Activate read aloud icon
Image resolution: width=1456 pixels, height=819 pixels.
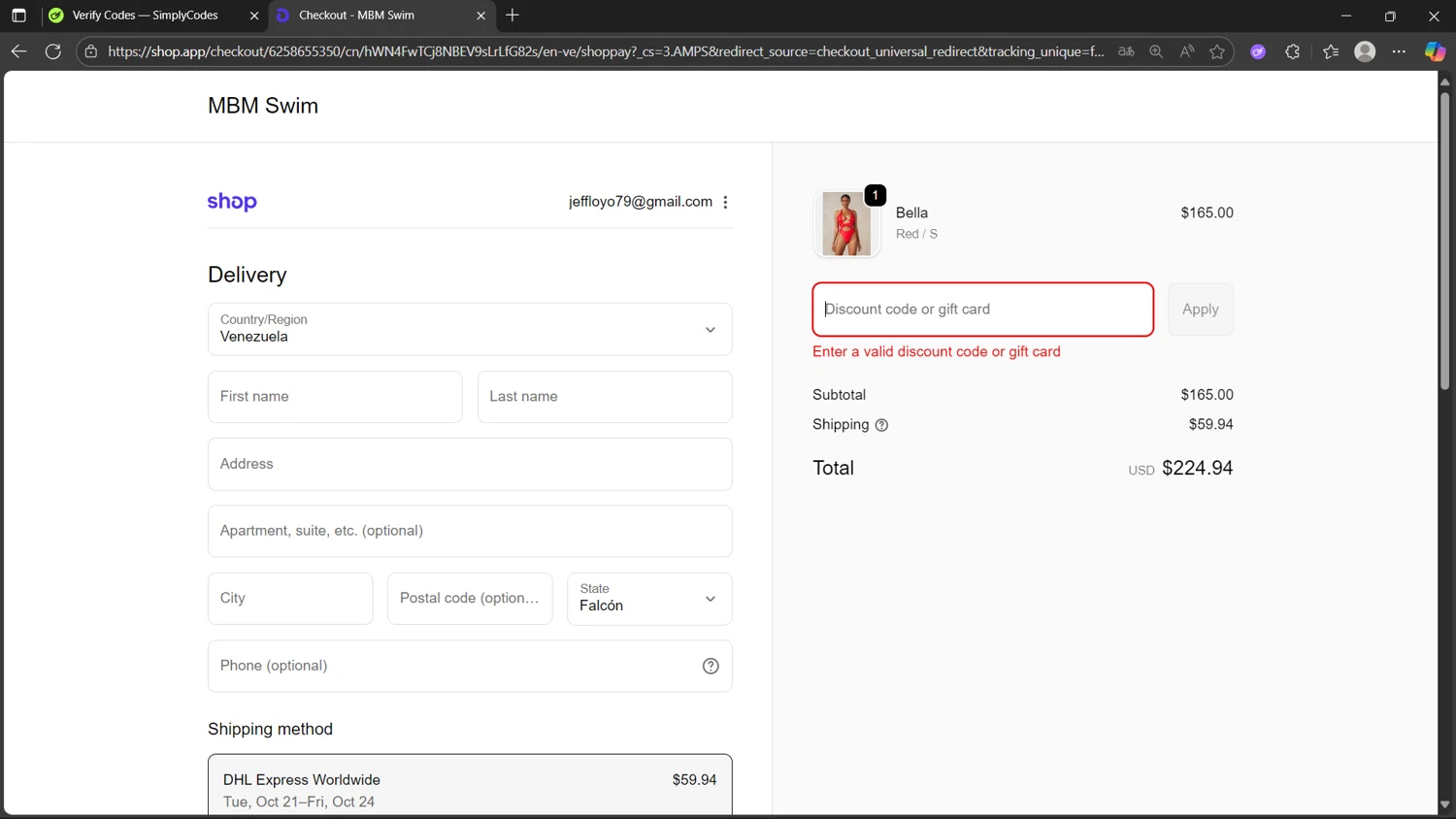(1187, 51)
